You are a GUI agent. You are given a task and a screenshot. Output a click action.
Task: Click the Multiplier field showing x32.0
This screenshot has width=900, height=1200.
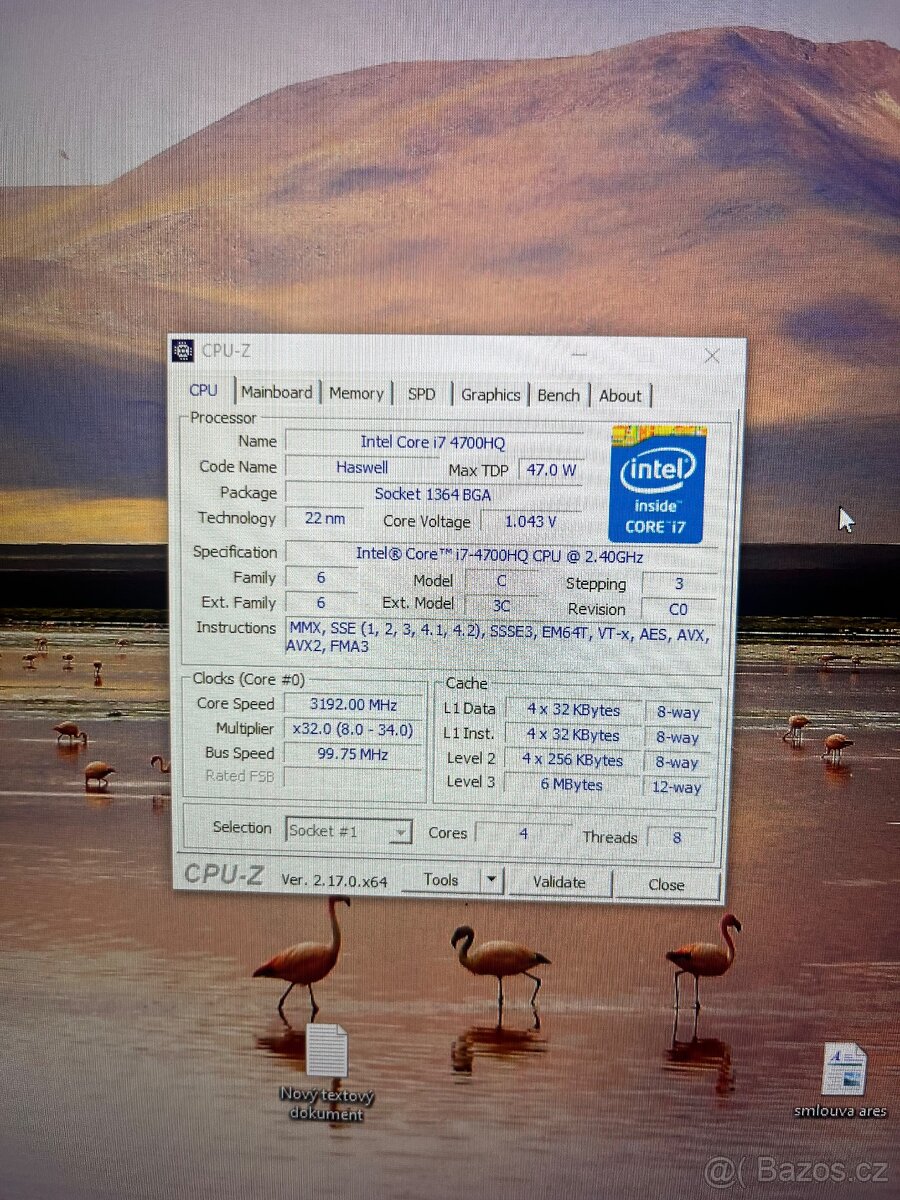point(353,729)
